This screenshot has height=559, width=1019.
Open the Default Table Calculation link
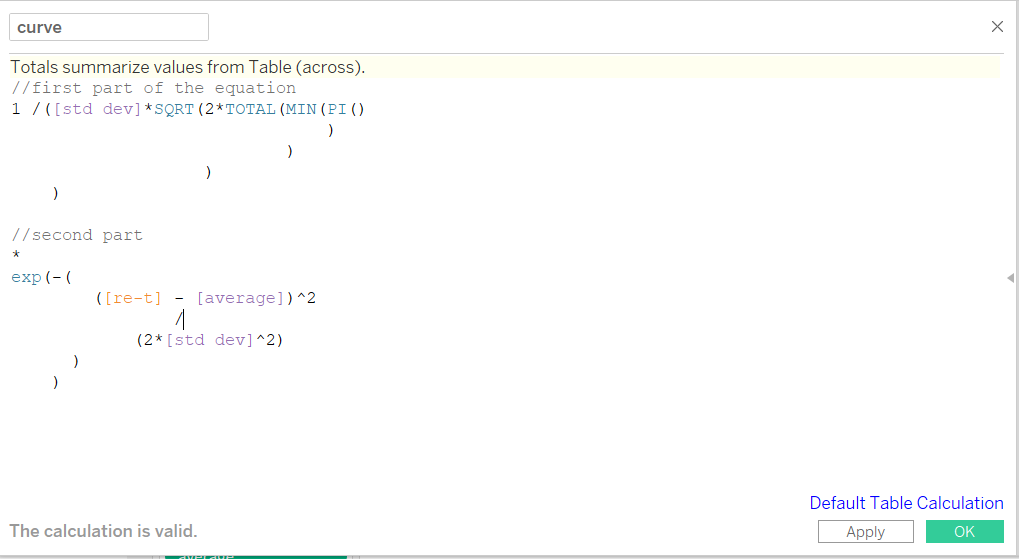pyautogui.click(x=906, y=503)
